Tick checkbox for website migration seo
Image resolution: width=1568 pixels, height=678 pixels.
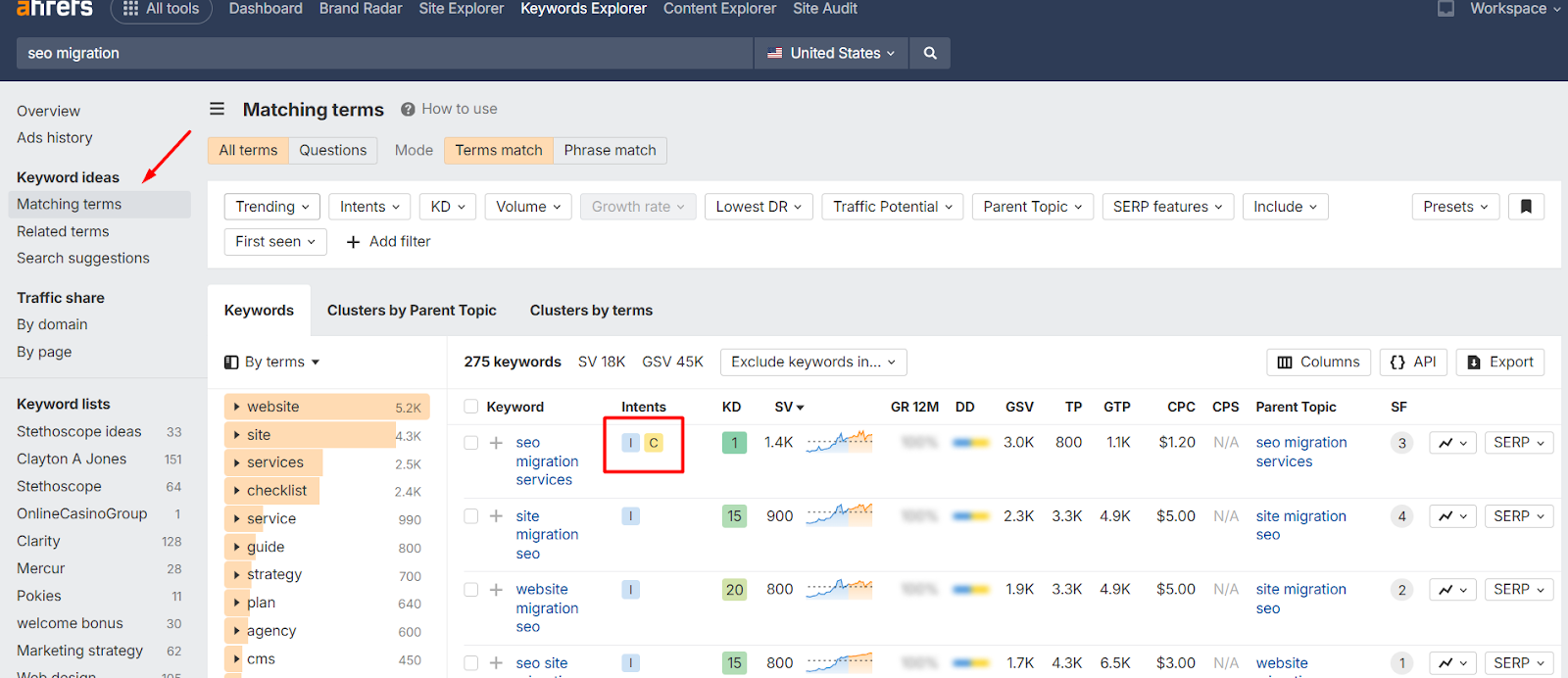point(471,590)
